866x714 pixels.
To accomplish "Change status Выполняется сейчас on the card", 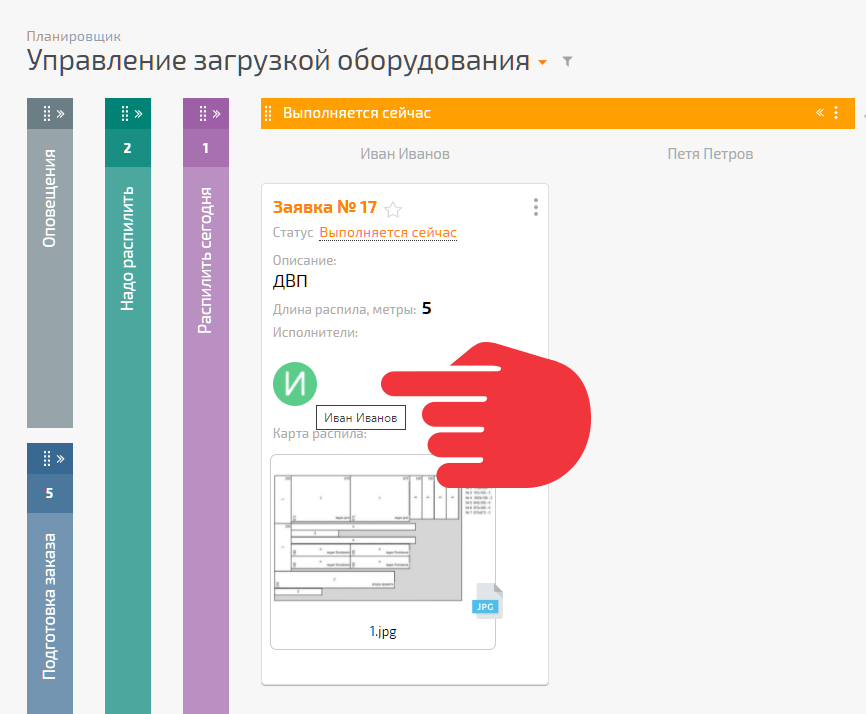I will point(388,232).
